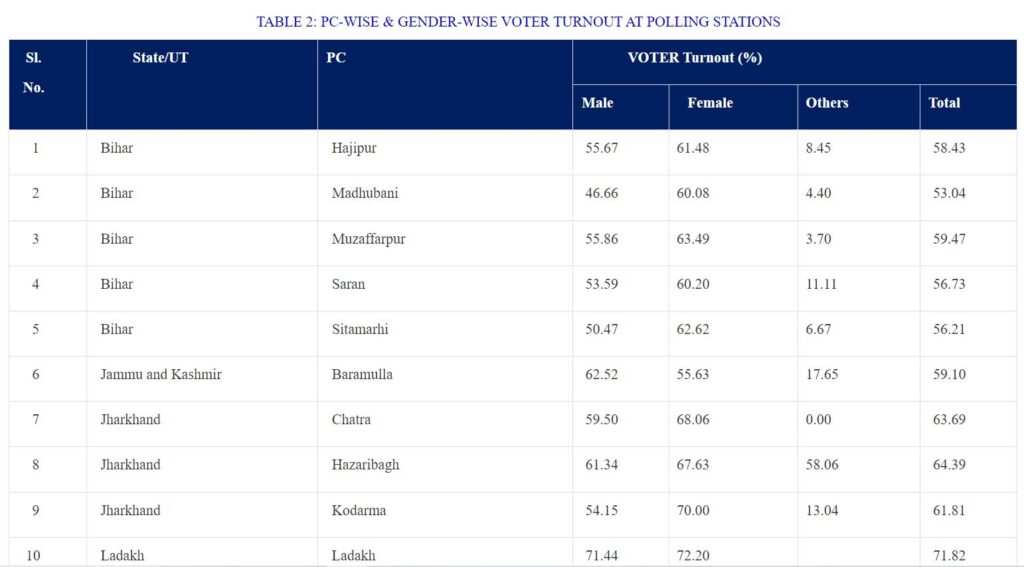This screenshot has width=1024, height=567.
Task: Click the Jammu and Kashmir state cell
Action: [161, 374]
